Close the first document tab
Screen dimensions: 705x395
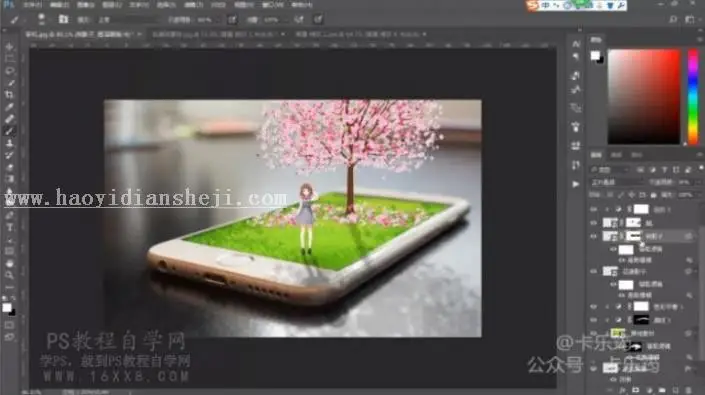pos(139,34)
